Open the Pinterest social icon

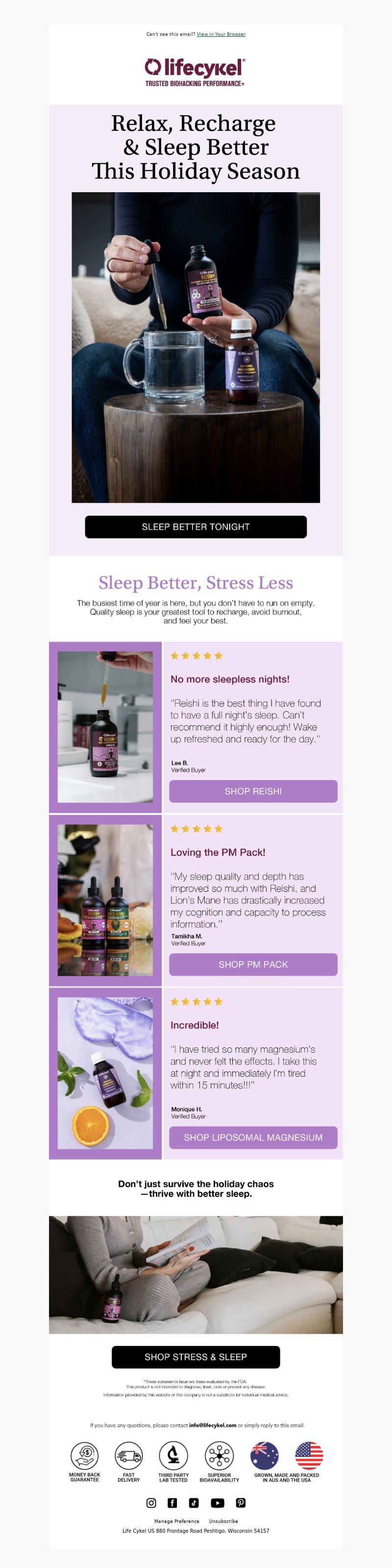click(241, 1503)
